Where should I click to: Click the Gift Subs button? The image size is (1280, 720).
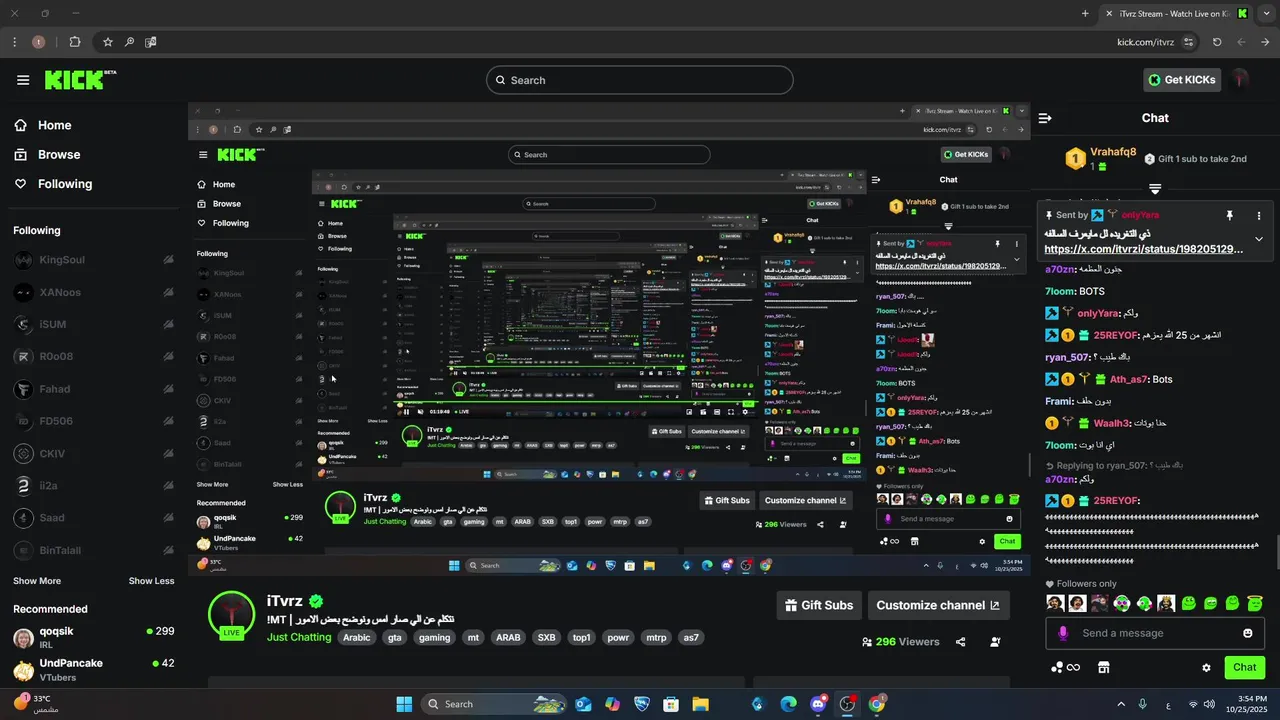click(819, 605)
